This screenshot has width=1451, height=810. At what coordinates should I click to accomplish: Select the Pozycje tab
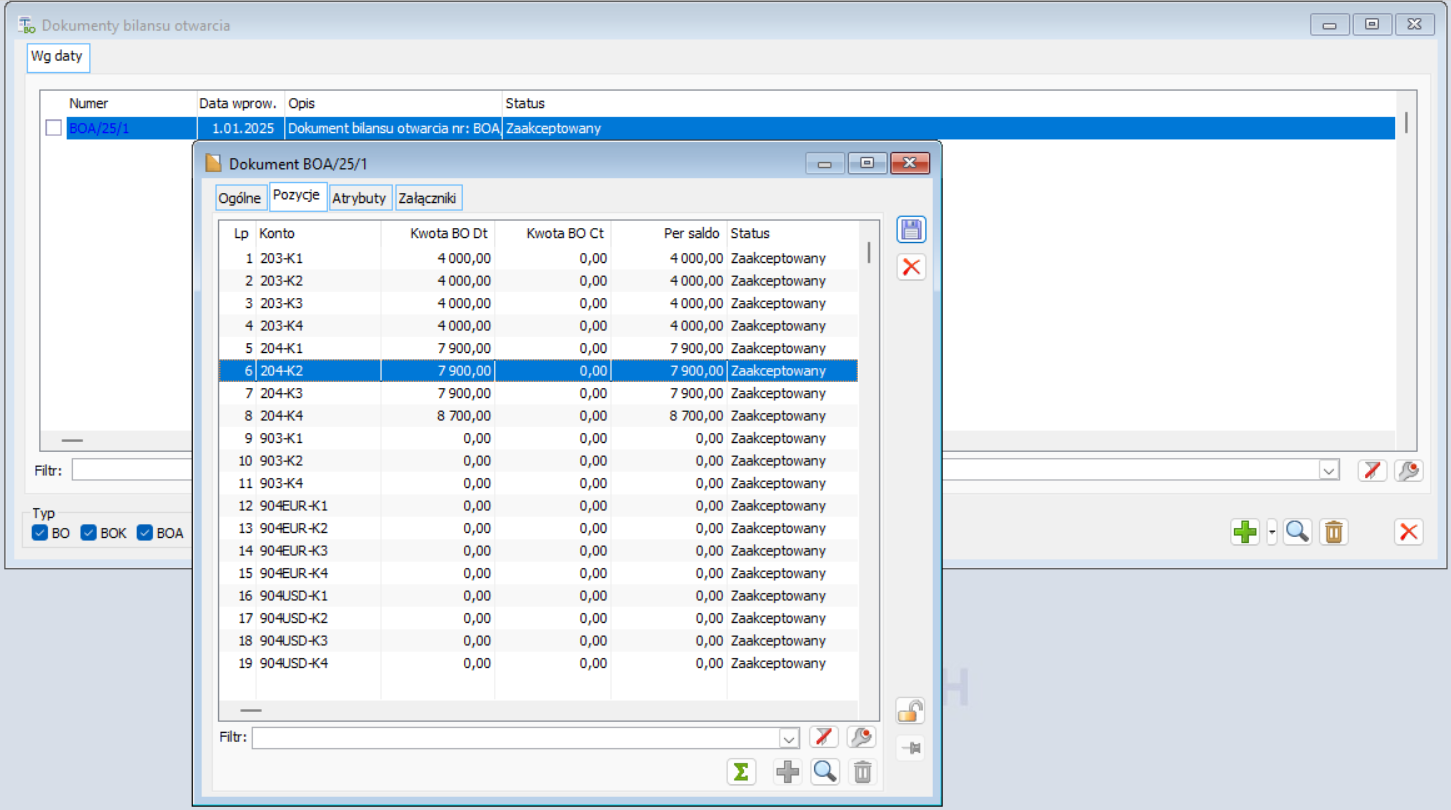tap(298, 196)
